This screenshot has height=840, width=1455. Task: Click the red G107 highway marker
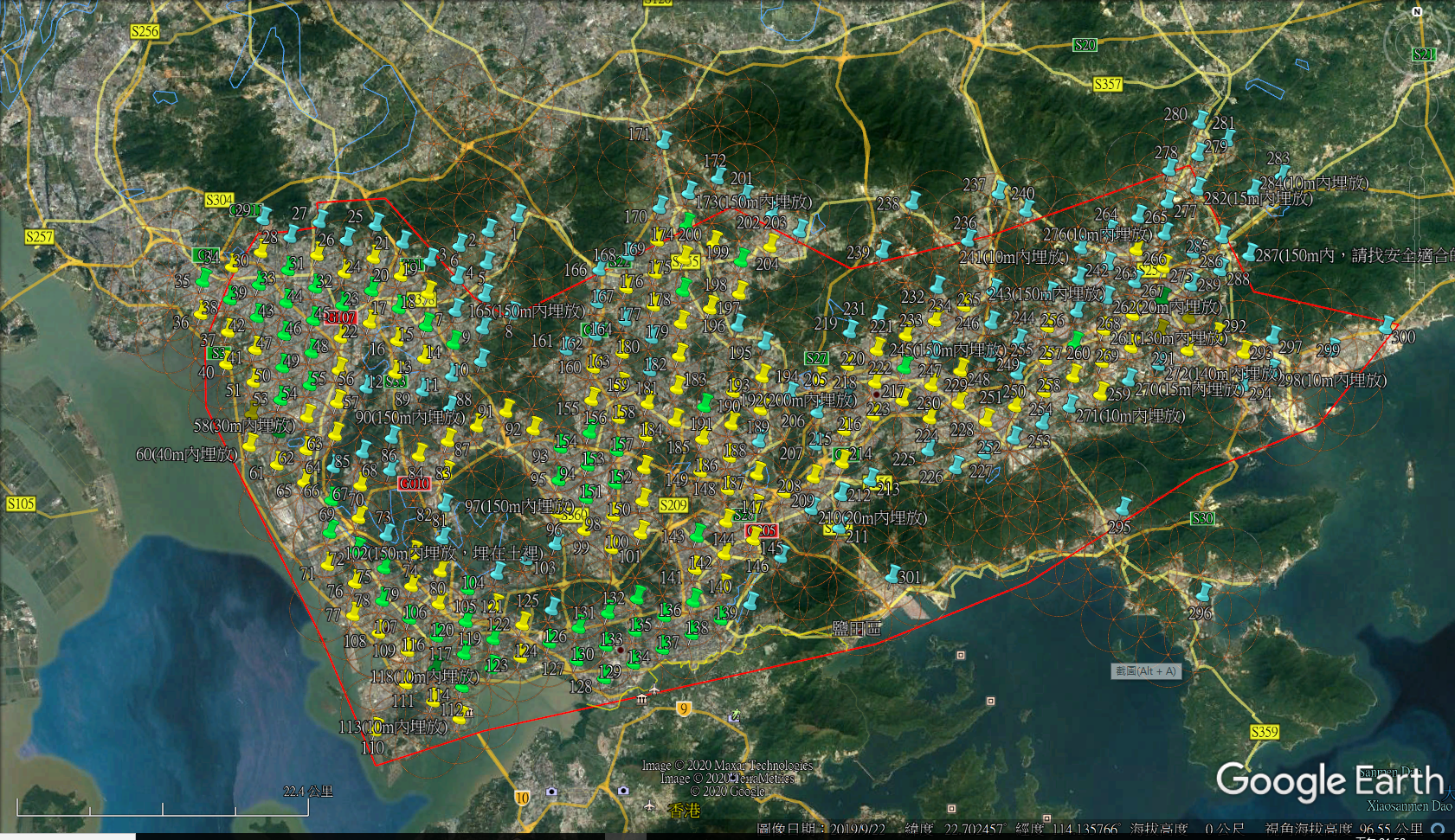(x=340, y=317)
